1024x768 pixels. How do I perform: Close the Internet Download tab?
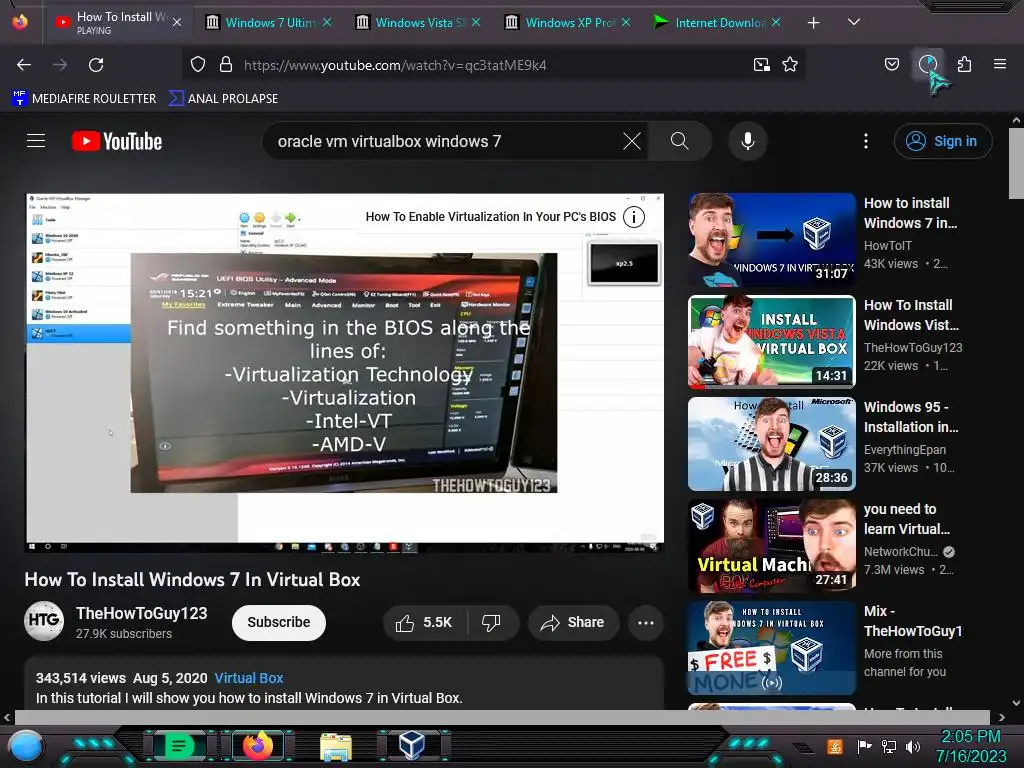[x=776, y=22]
